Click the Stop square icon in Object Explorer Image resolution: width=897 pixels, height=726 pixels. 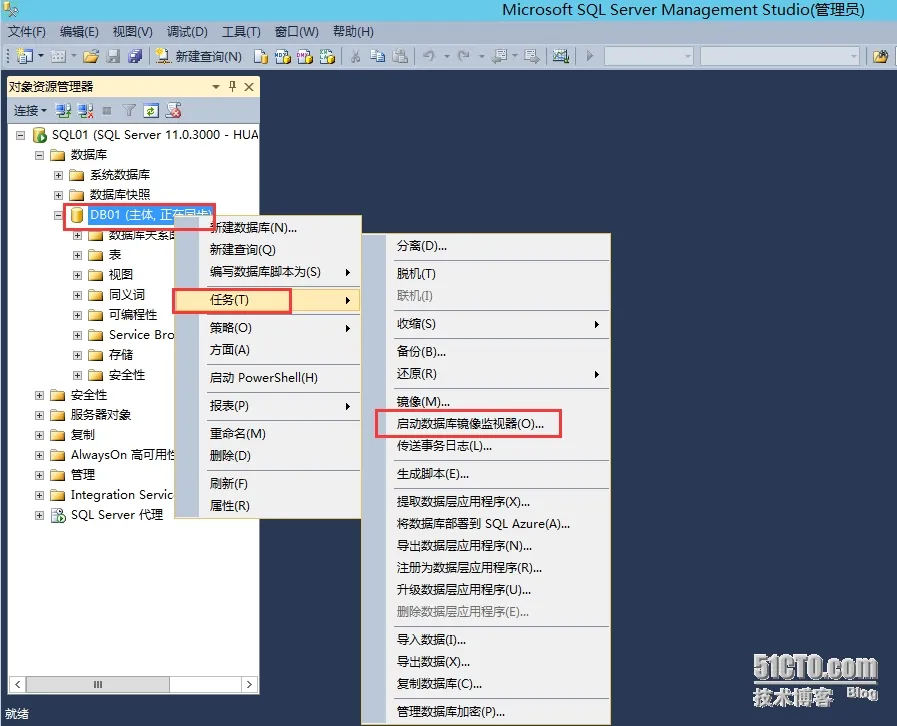coord(107,110)
